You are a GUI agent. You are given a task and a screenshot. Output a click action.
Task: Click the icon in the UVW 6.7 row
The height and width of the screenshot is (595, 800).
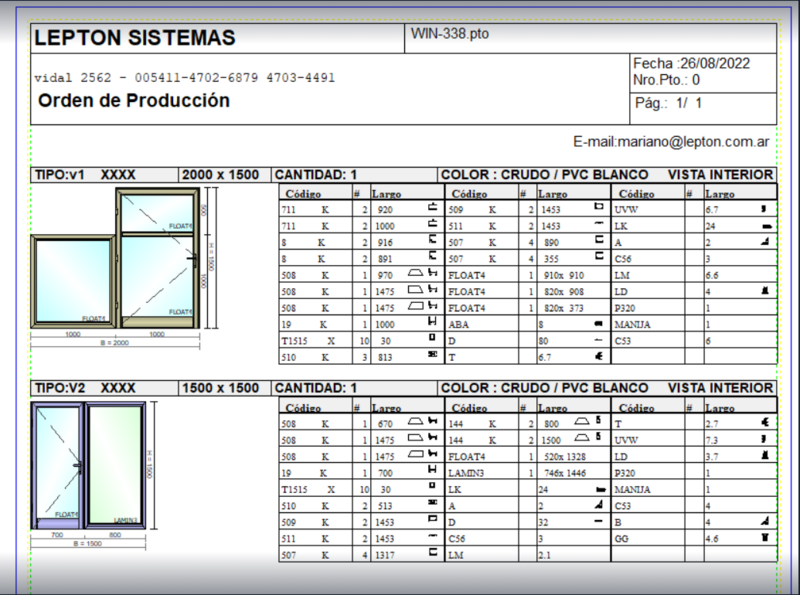click(764, 208)
